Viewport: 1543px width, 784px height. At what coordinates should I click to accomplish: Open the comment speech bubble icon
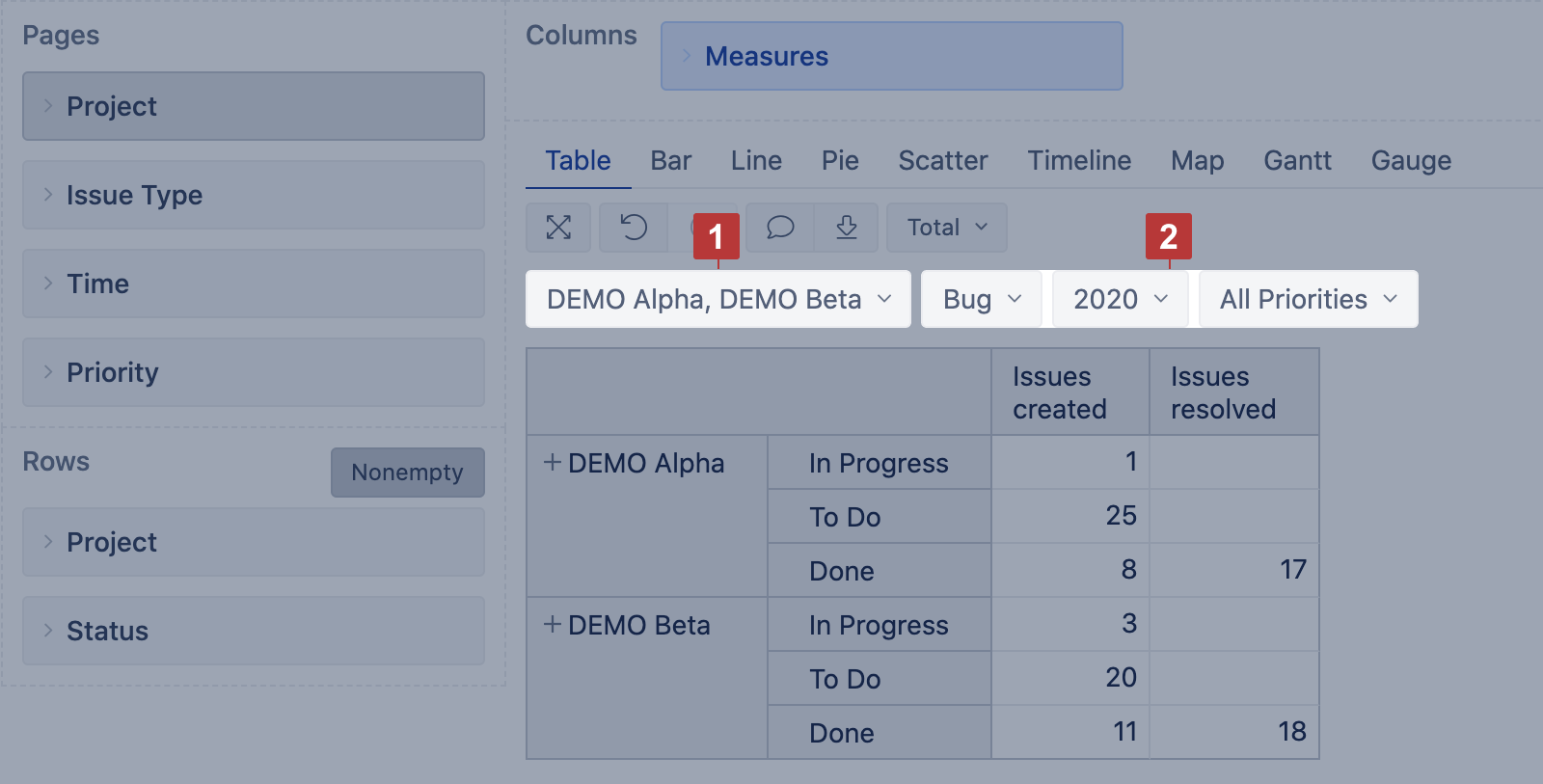click(x=780, y=228)
